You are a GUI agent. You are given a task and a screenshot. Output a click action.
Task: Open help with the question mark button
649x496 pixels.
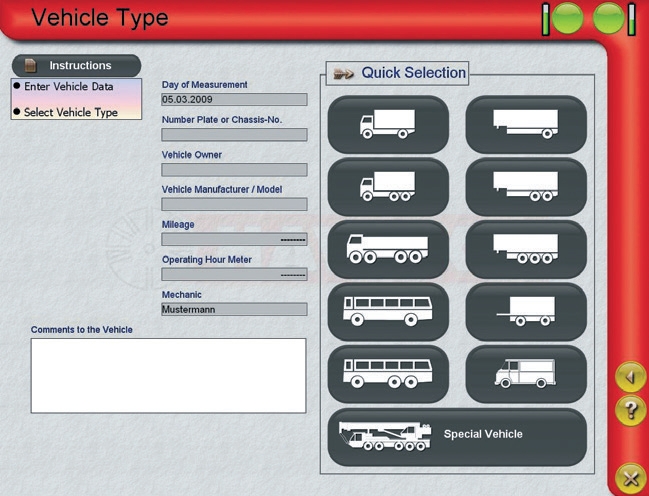(630, 409)
